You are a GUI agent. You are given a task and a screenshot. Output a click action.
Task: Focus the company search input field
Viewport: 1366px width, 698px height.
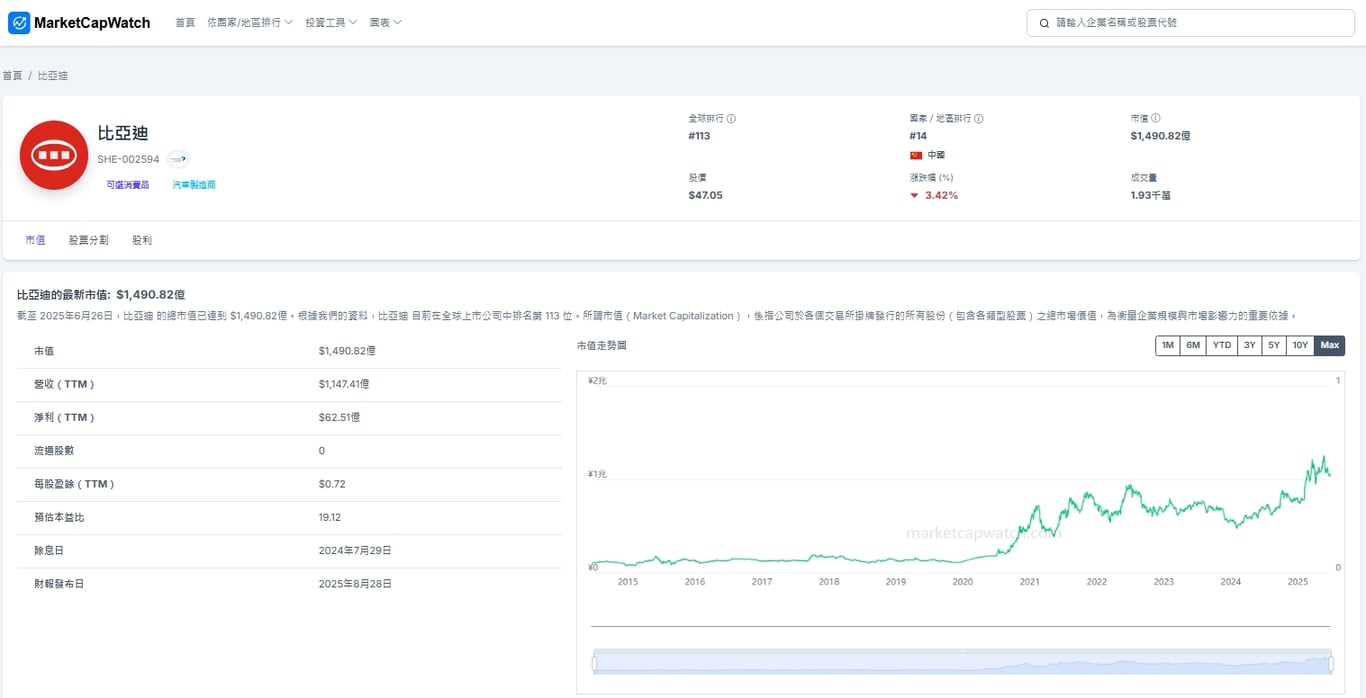coord(1190,22)
